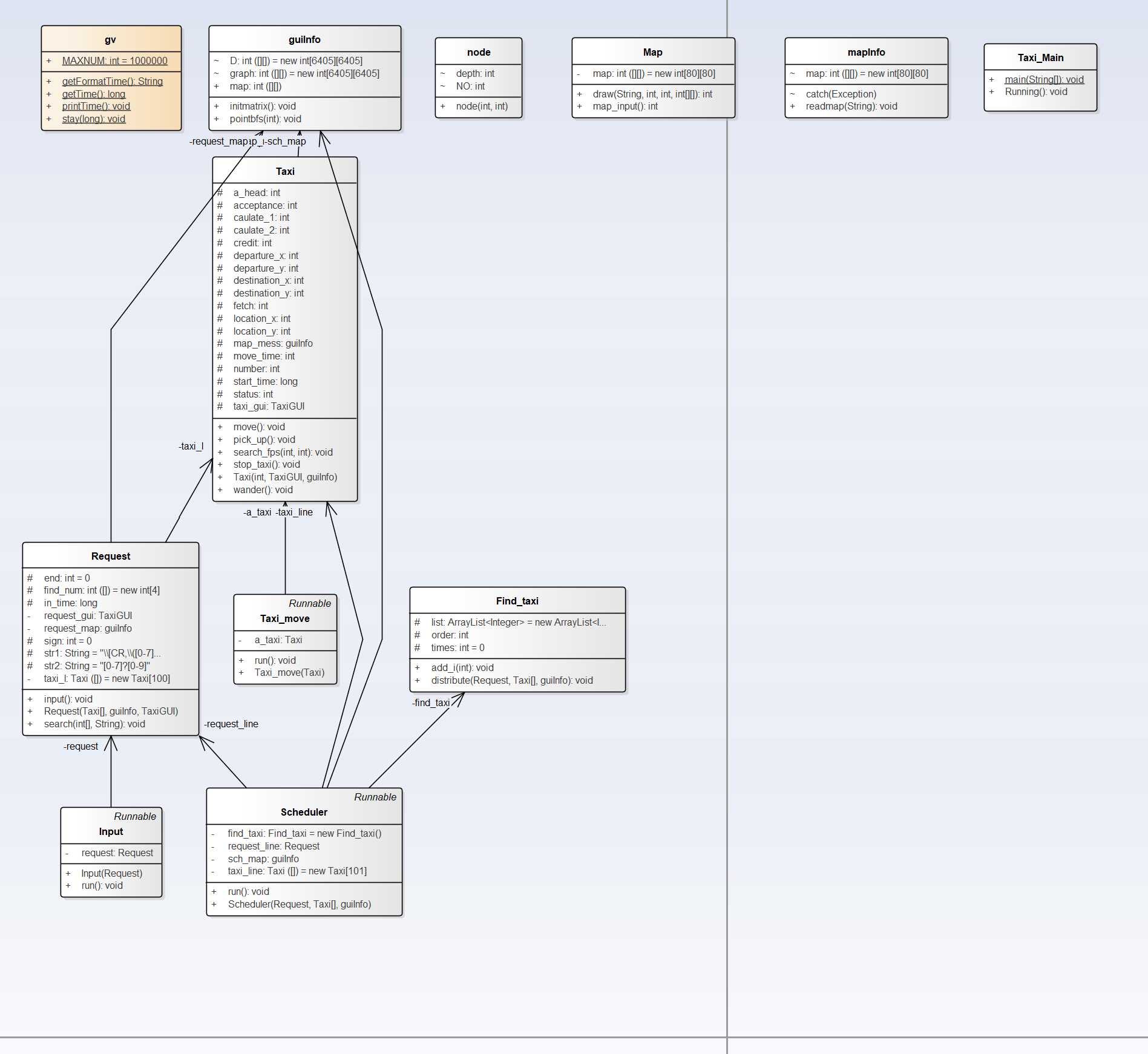Select the guiInfo class header

[304, 39]
